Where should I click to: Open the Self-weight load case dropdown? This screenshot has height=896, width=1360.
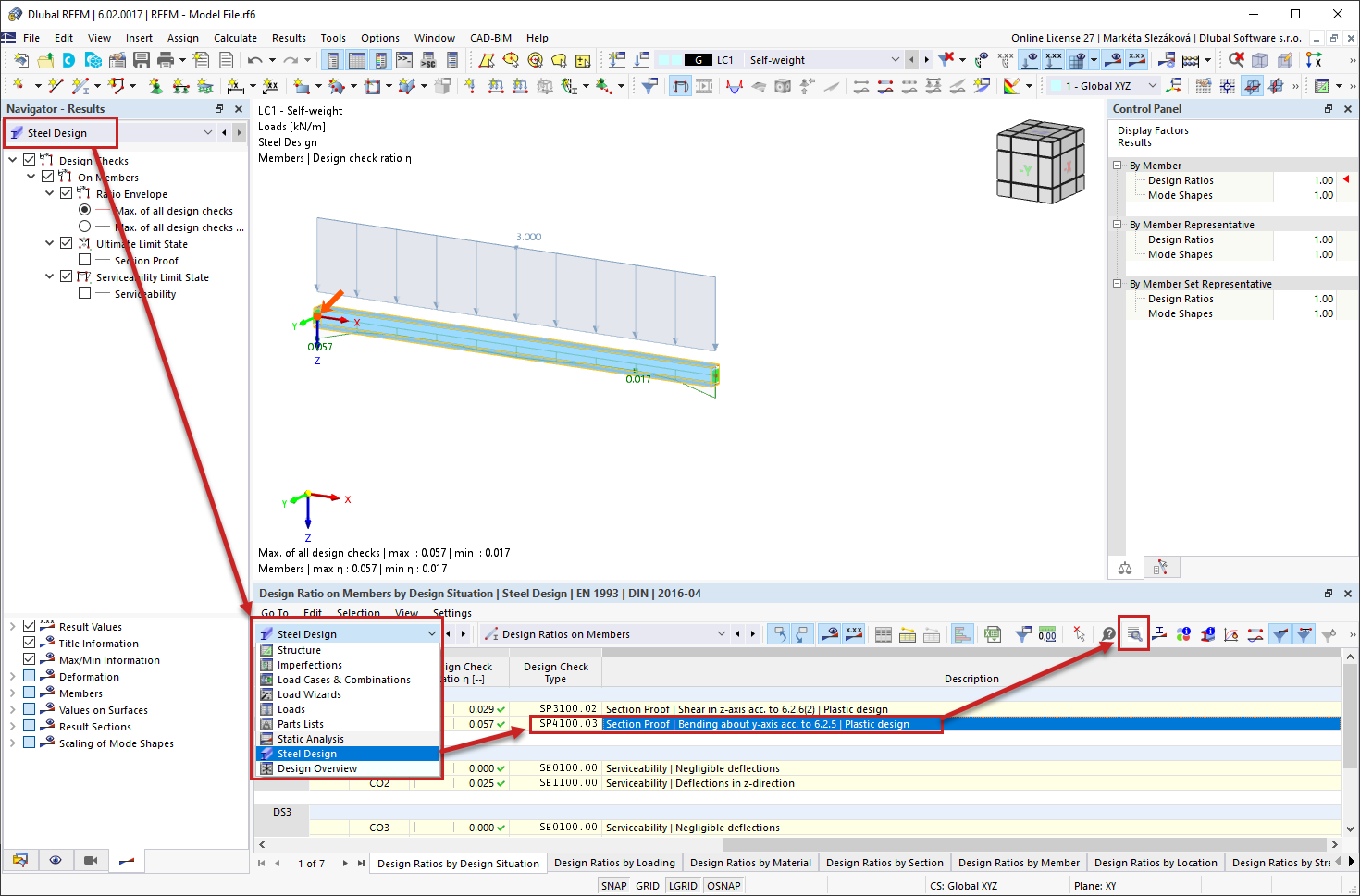pos(894,60)
